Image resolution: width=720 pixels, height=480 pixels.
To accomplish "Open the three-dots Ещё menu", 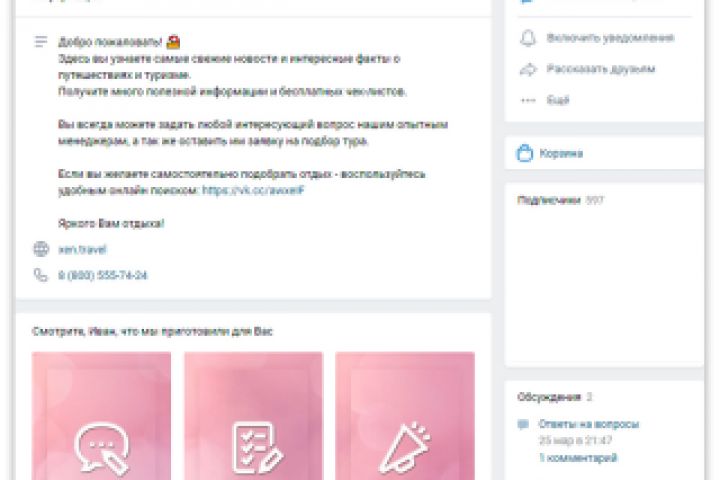I will point(528,100).
